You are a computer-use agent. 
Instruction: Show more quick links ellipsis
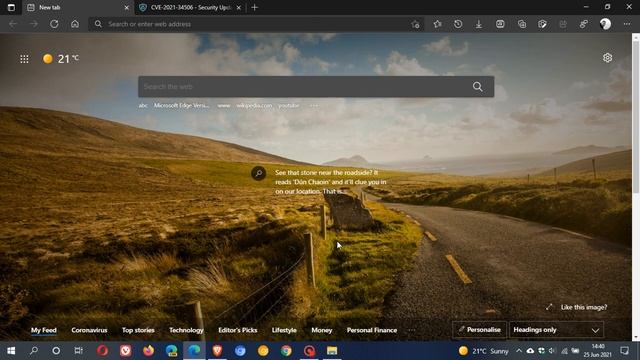pos(313,105)
